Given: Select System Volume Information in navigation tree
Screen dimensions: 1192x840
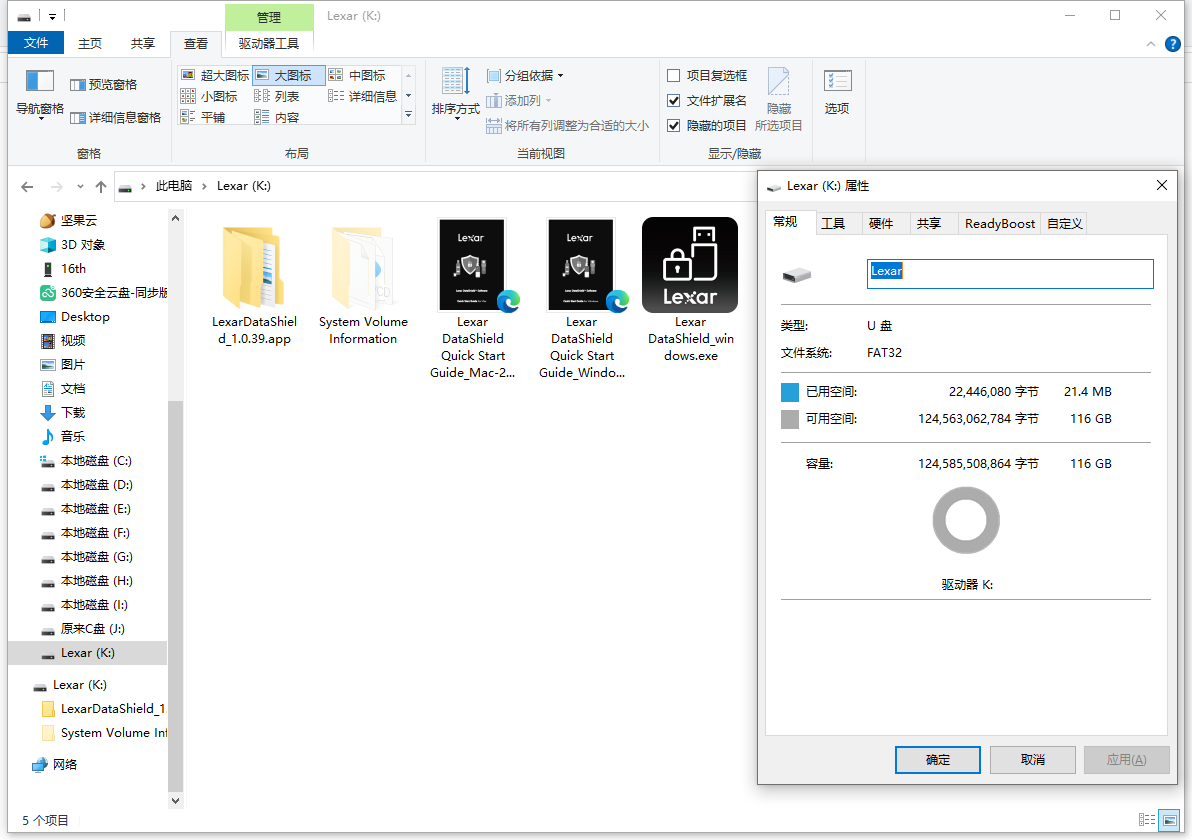Looking at the screenshot, I should point(104,733).
